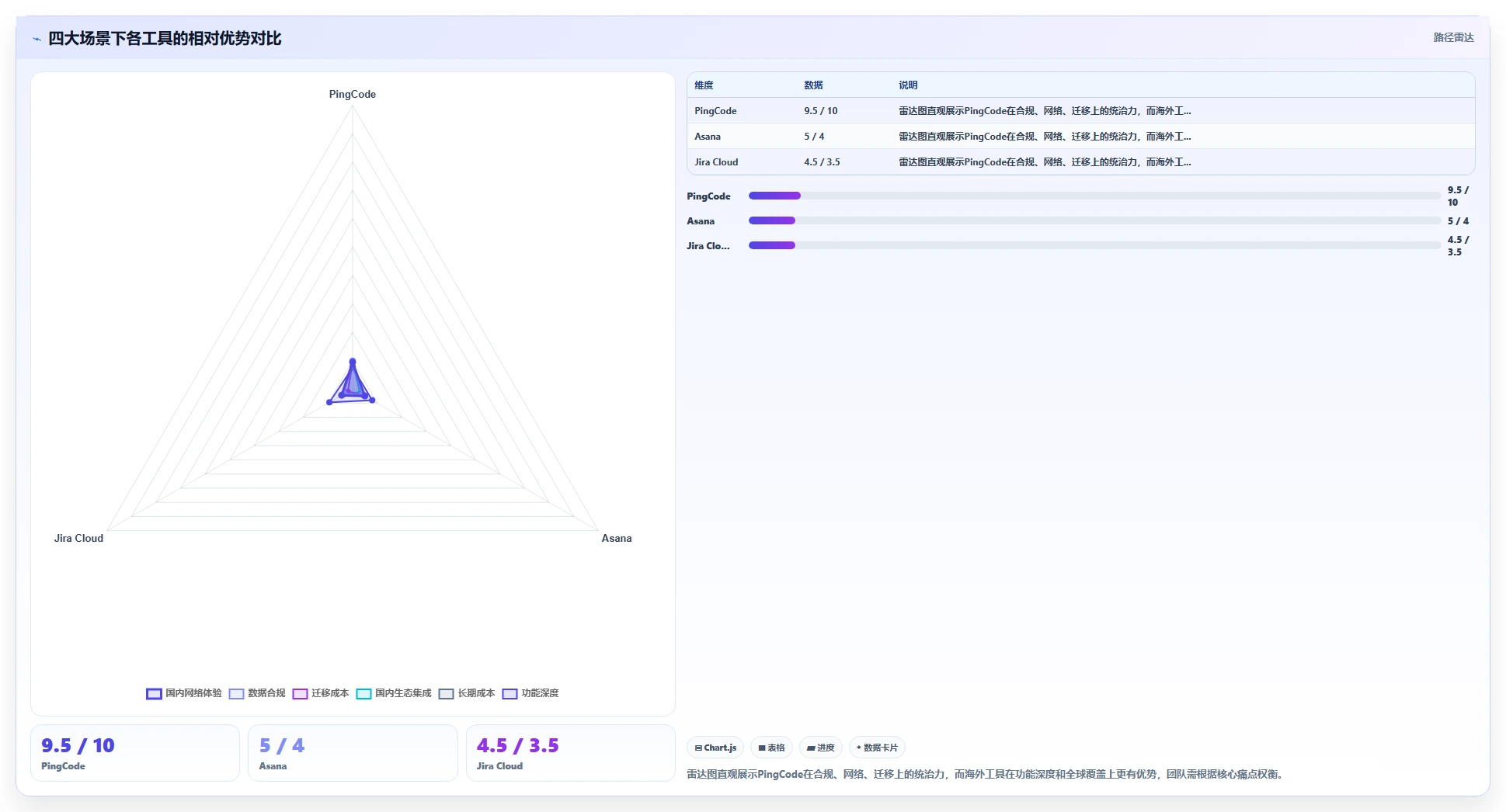This screenshot has width=1506, height=812.
Task: Click the PingCode progress bar
Action: coord(1094,196)
